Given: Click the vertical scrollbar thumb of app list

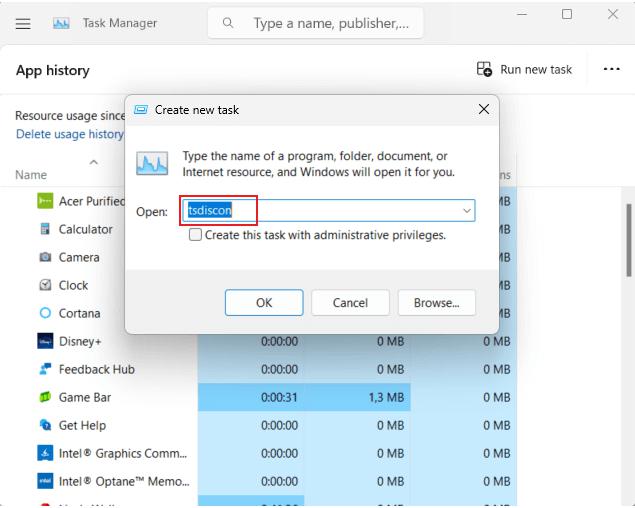Looking at the screenshot, I should 629,241.
